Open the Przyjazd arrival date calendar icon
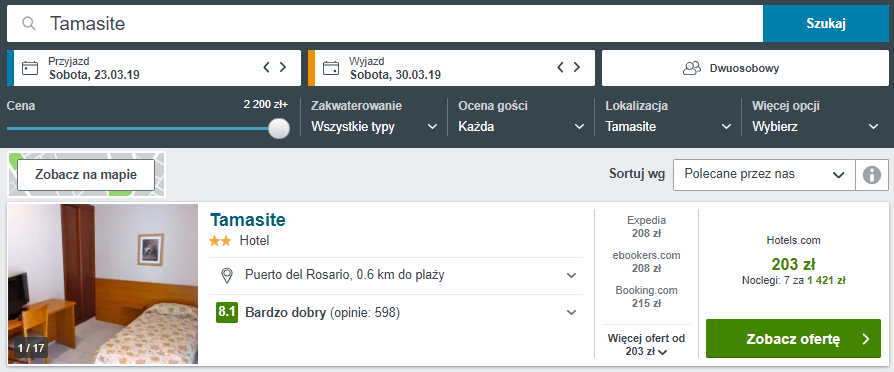This screenshot has width=894, height=372. click(x=30, y=68)
